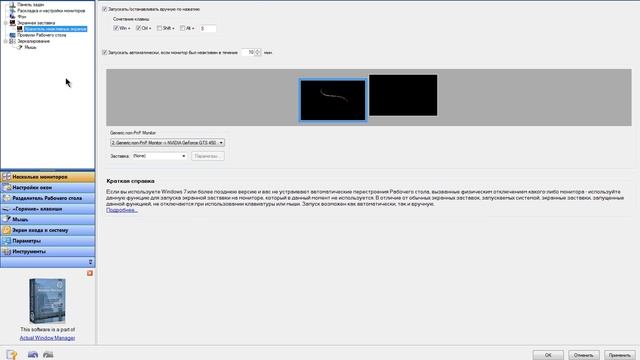Select the Мышь item under Зеркалирование
The height and width of the screenshot is (360, 640).
[30, 47]
